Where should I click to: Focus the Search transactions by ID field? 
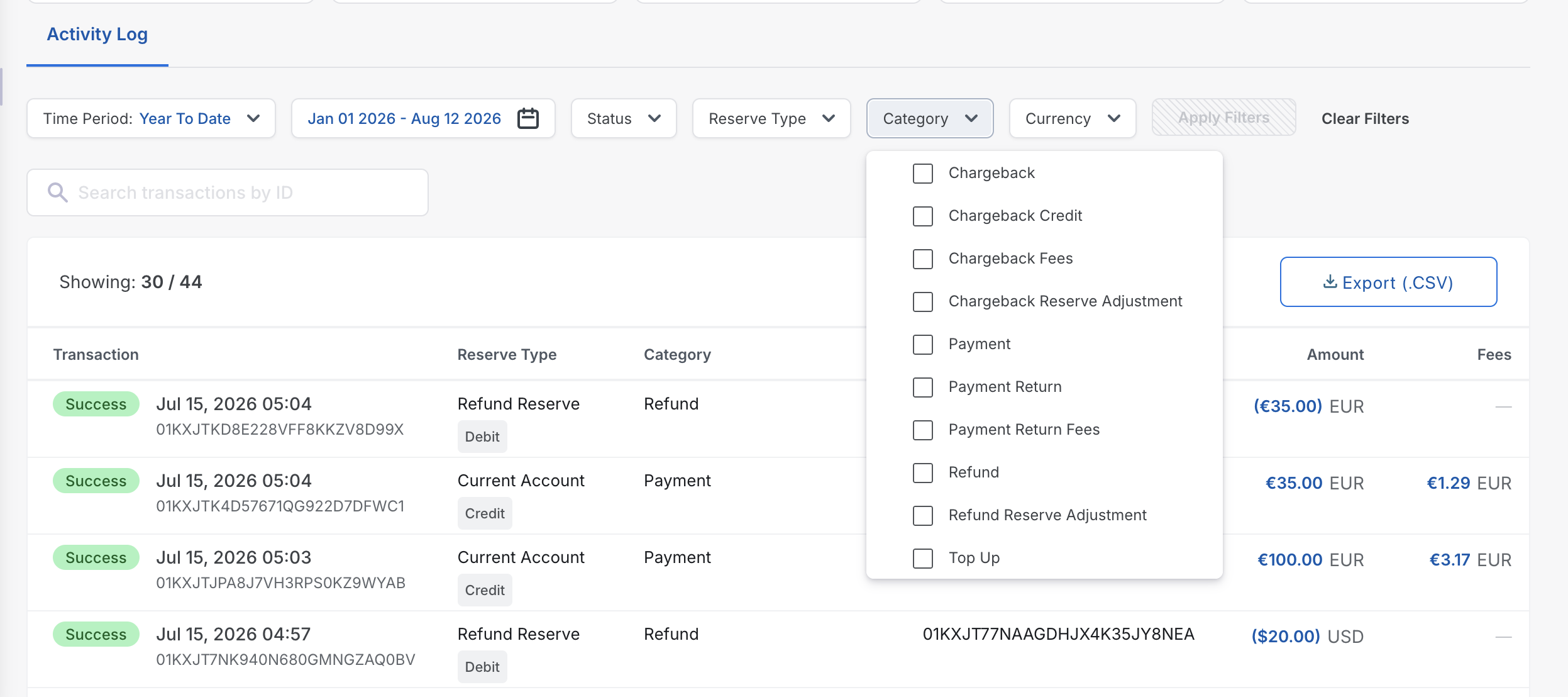coord(228,192)
